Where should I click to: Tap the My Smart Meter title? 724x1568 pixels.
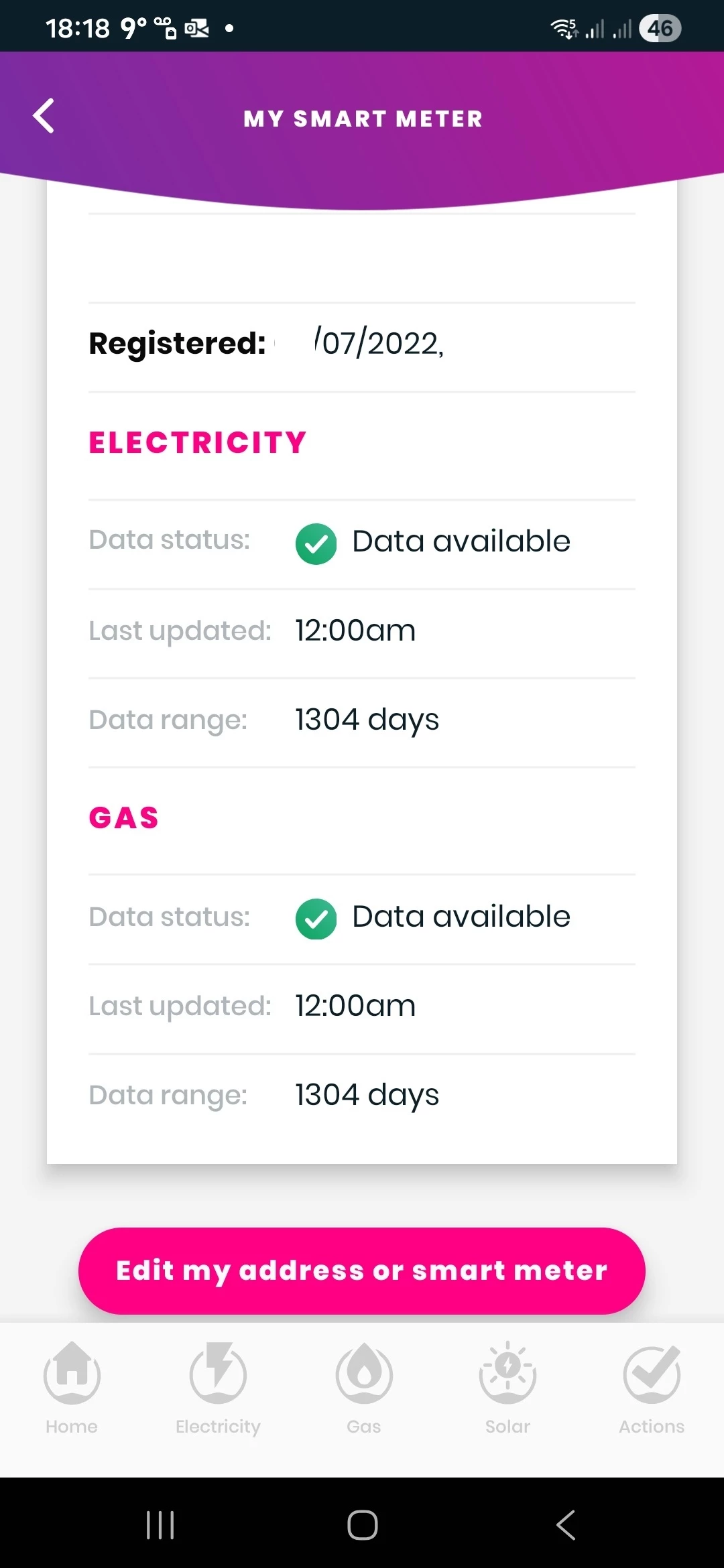(x=363, y=119)
